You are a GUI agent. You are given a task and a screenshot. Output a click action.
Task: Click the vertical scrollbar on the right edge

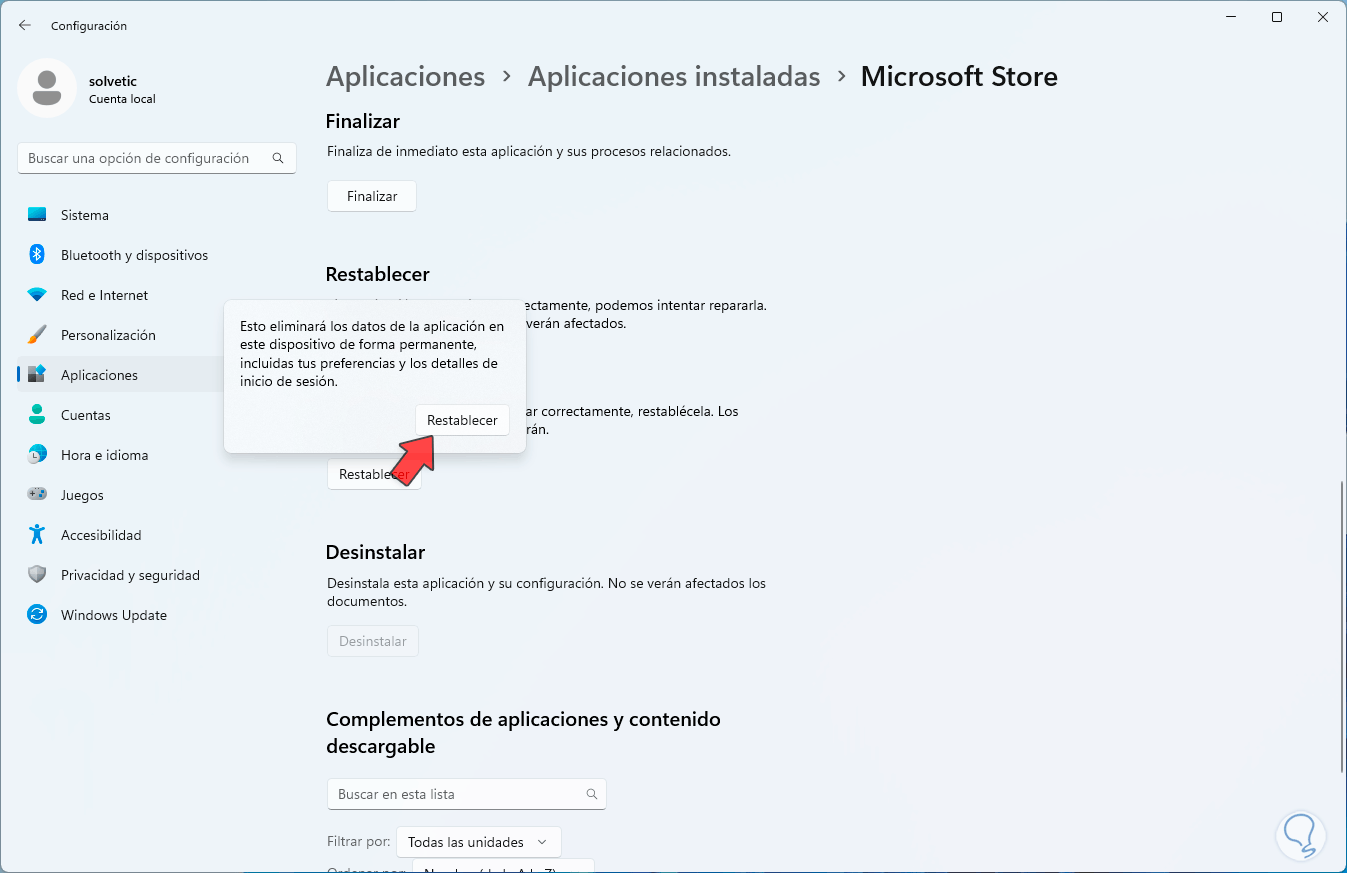coord(1341,627)
